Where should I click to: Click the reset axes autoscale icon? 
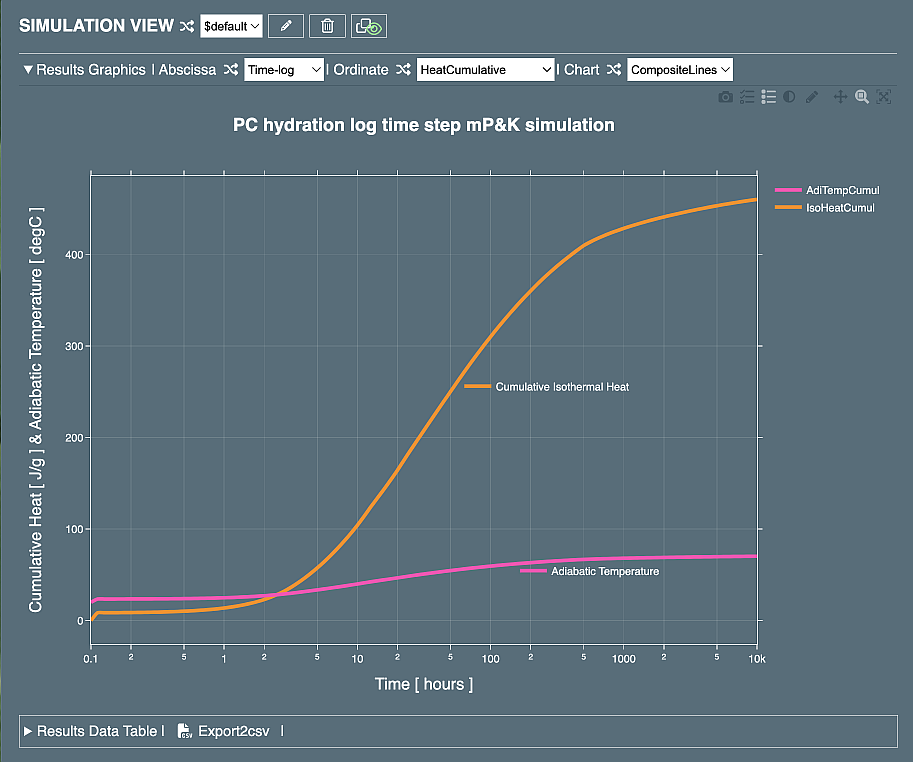tap(883, 97)
